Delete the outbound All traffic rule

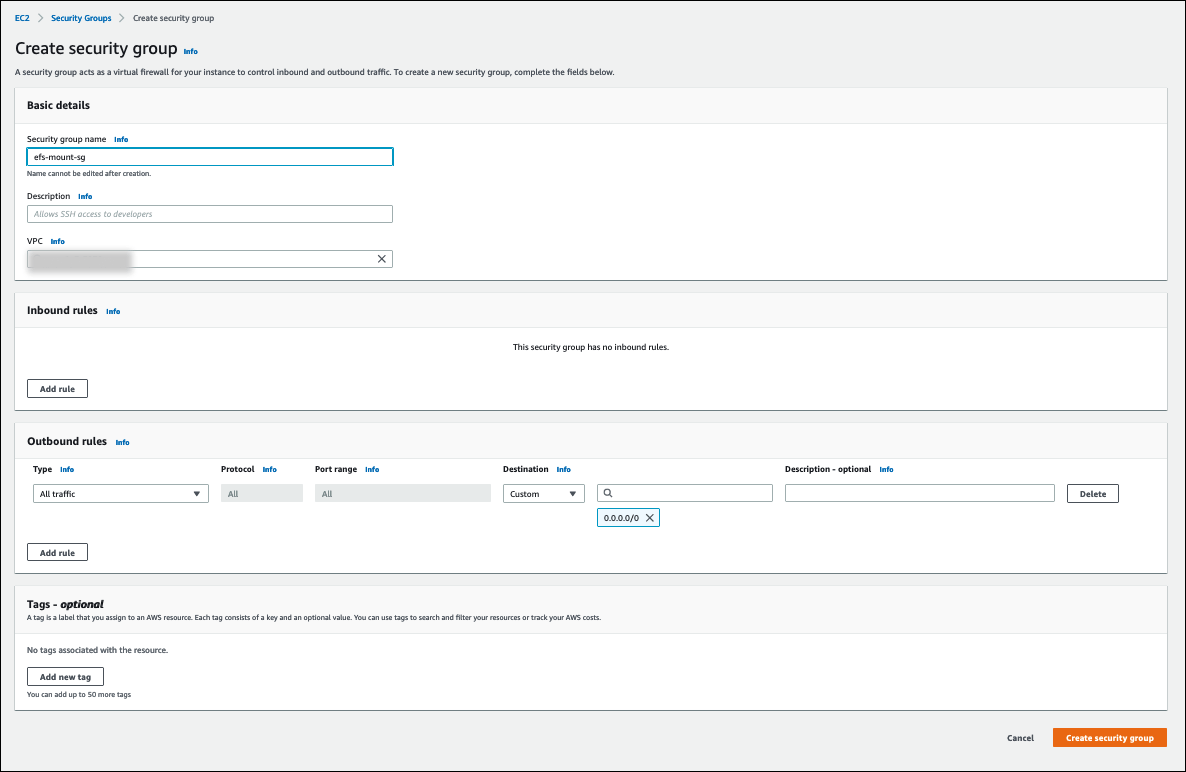point(1092,493)
